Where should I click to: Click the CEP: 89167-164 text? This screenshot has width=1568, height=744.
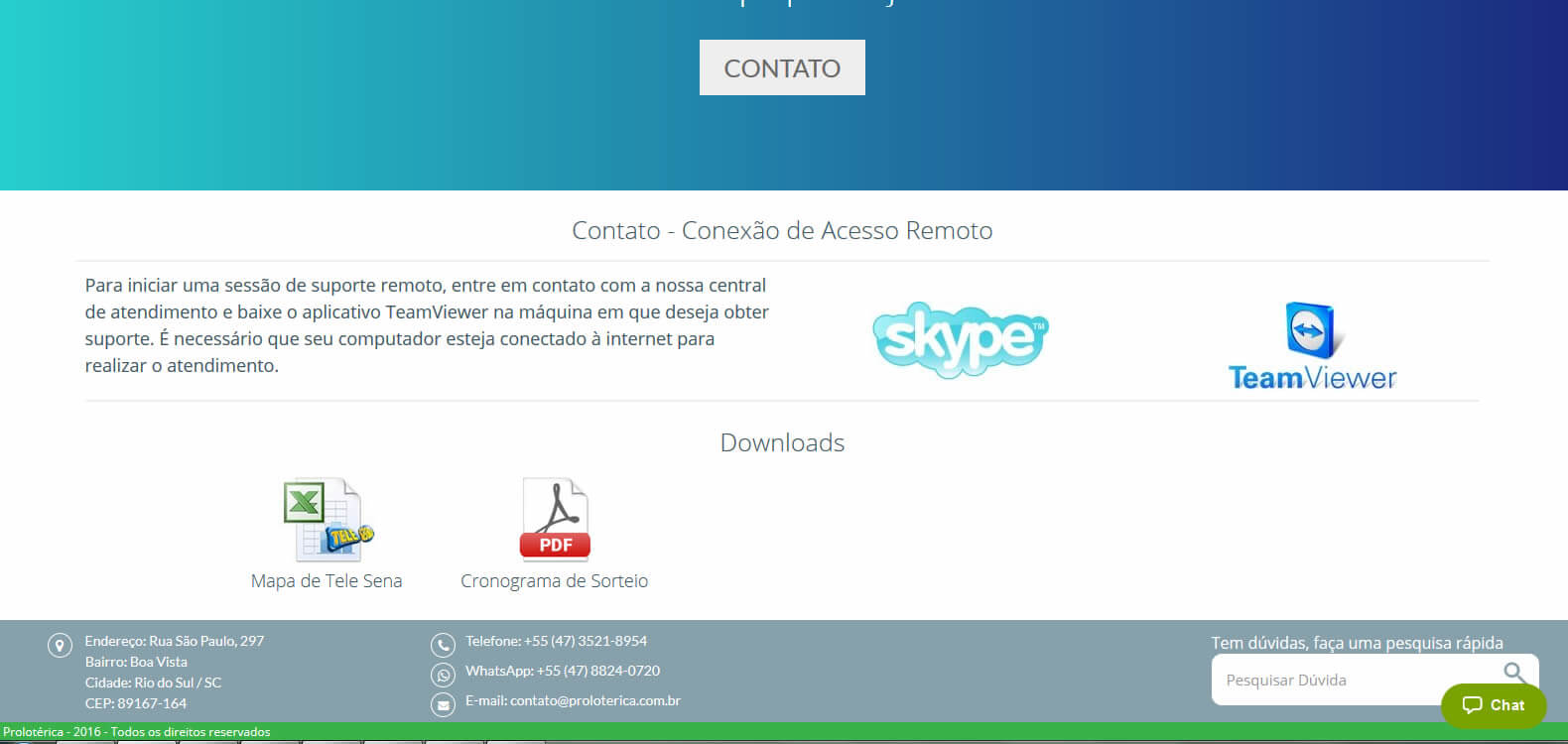(136, 703)
